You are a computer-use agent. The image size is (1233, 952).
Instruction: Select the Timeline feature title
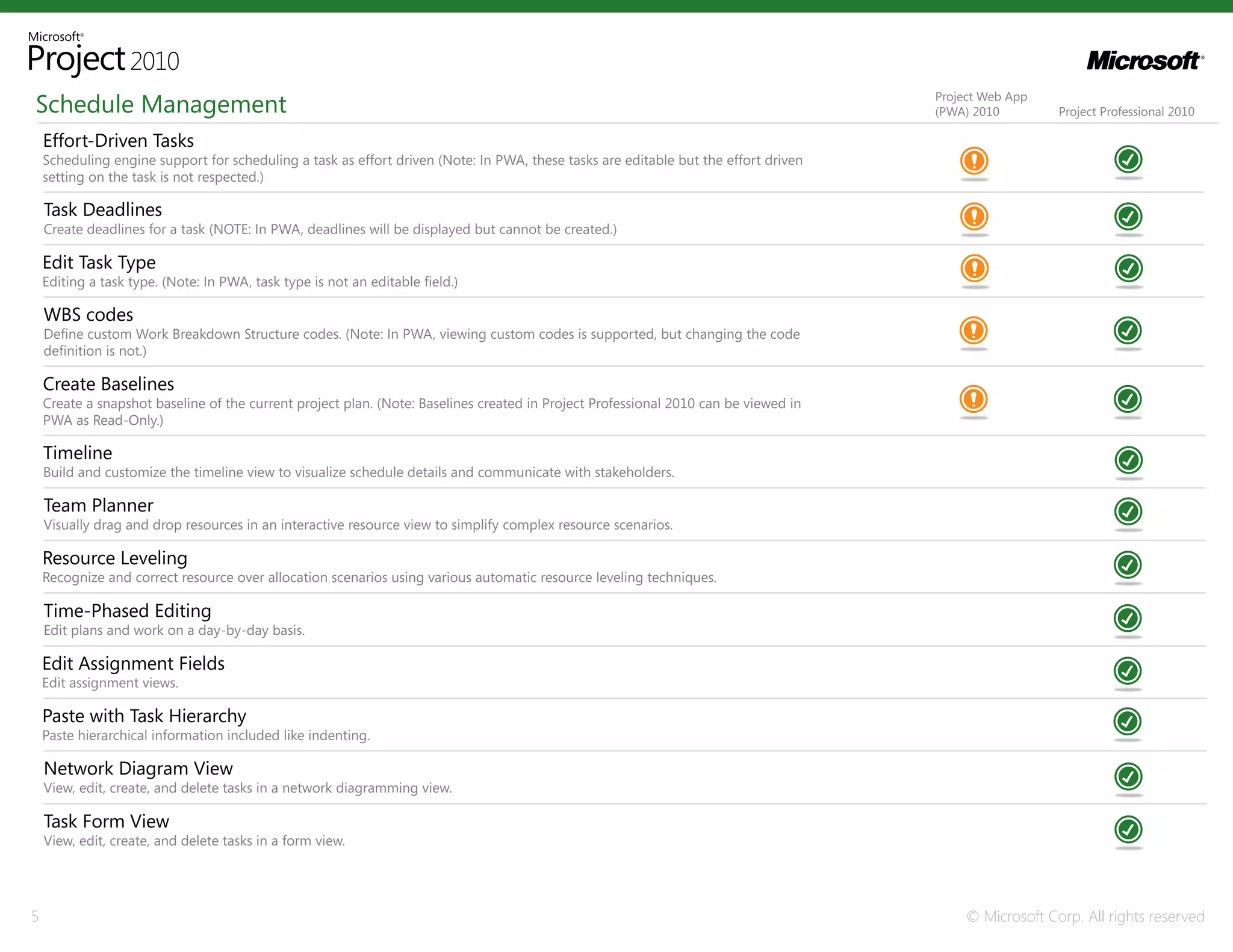click(x=78, y=453)
